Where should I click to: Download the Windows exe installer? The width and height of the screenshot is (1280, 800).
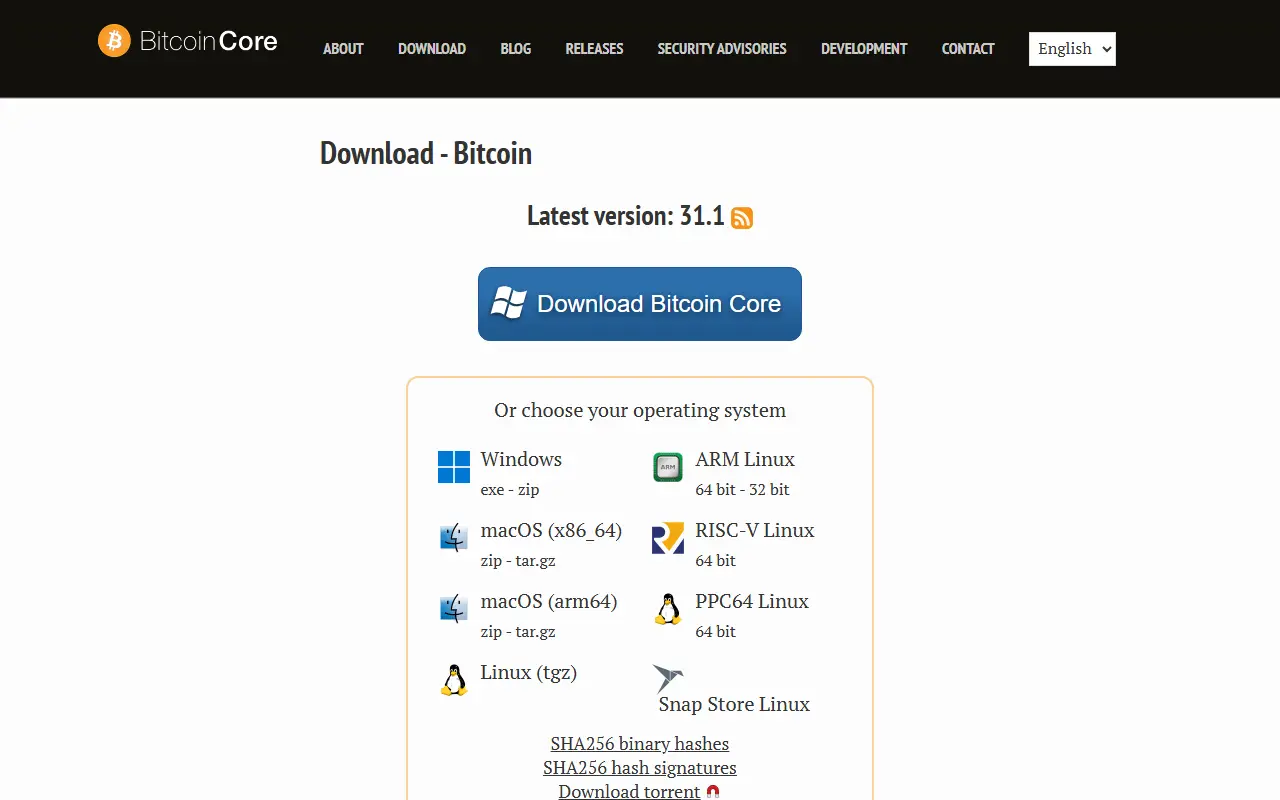[x=492, y=490]
